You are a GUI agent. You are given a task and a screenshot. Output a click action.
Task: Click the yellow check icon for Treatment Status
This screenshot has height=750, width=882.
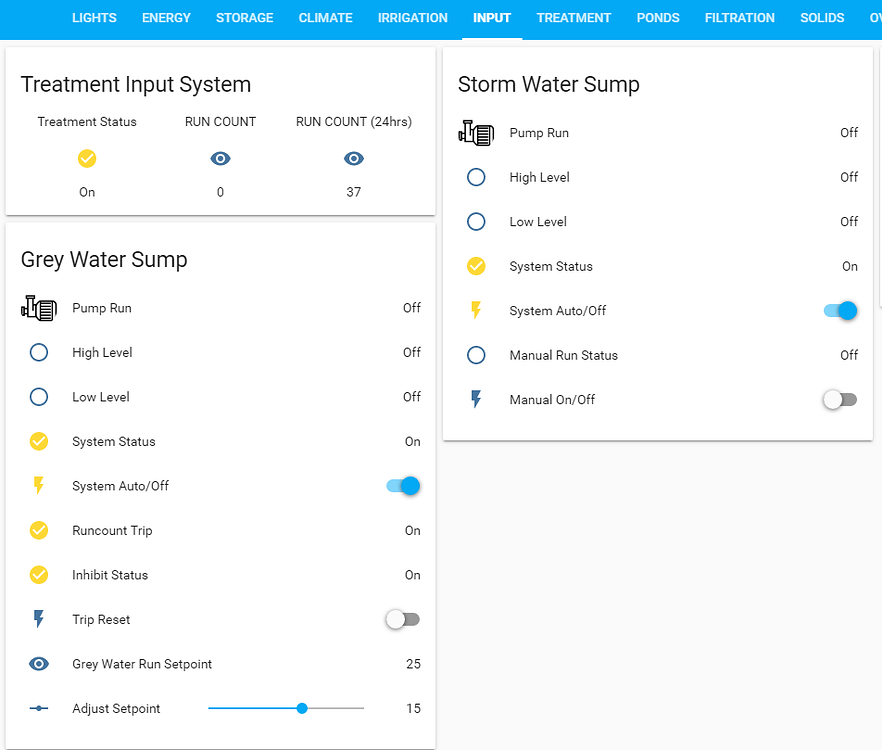[x=87, y=158]
